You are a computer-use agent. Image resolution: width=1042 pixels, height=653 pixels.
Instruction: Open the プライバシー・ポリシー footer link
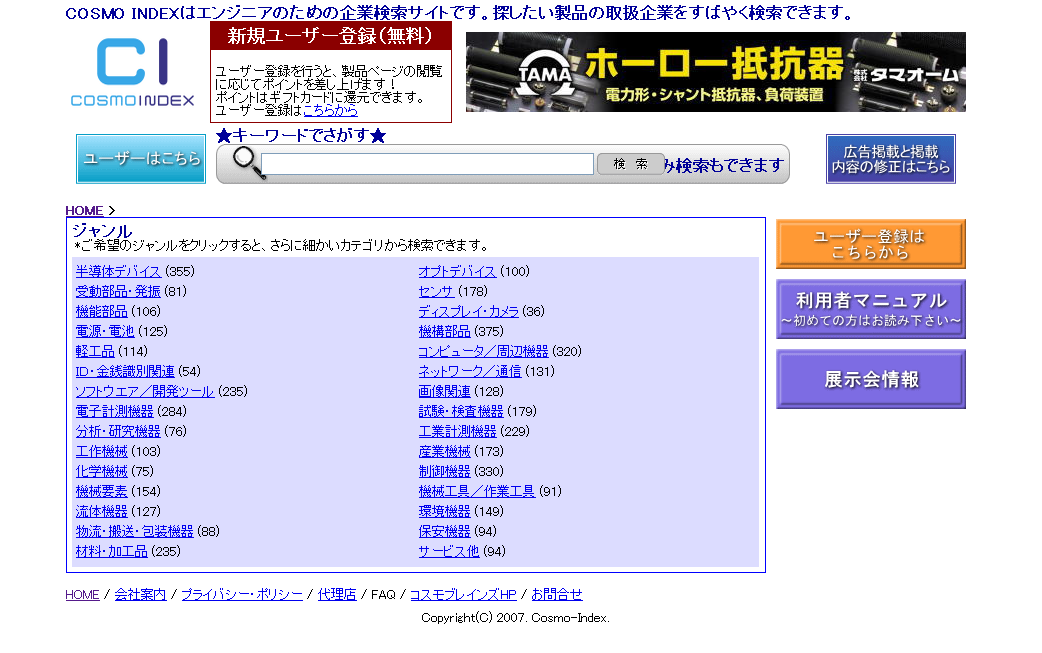(x=242, y=595)
